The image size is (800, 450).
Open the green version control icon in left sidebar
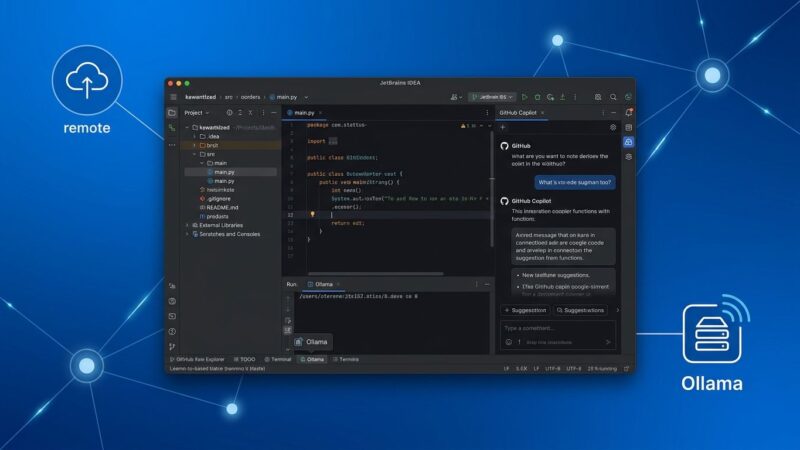point(172,128)
